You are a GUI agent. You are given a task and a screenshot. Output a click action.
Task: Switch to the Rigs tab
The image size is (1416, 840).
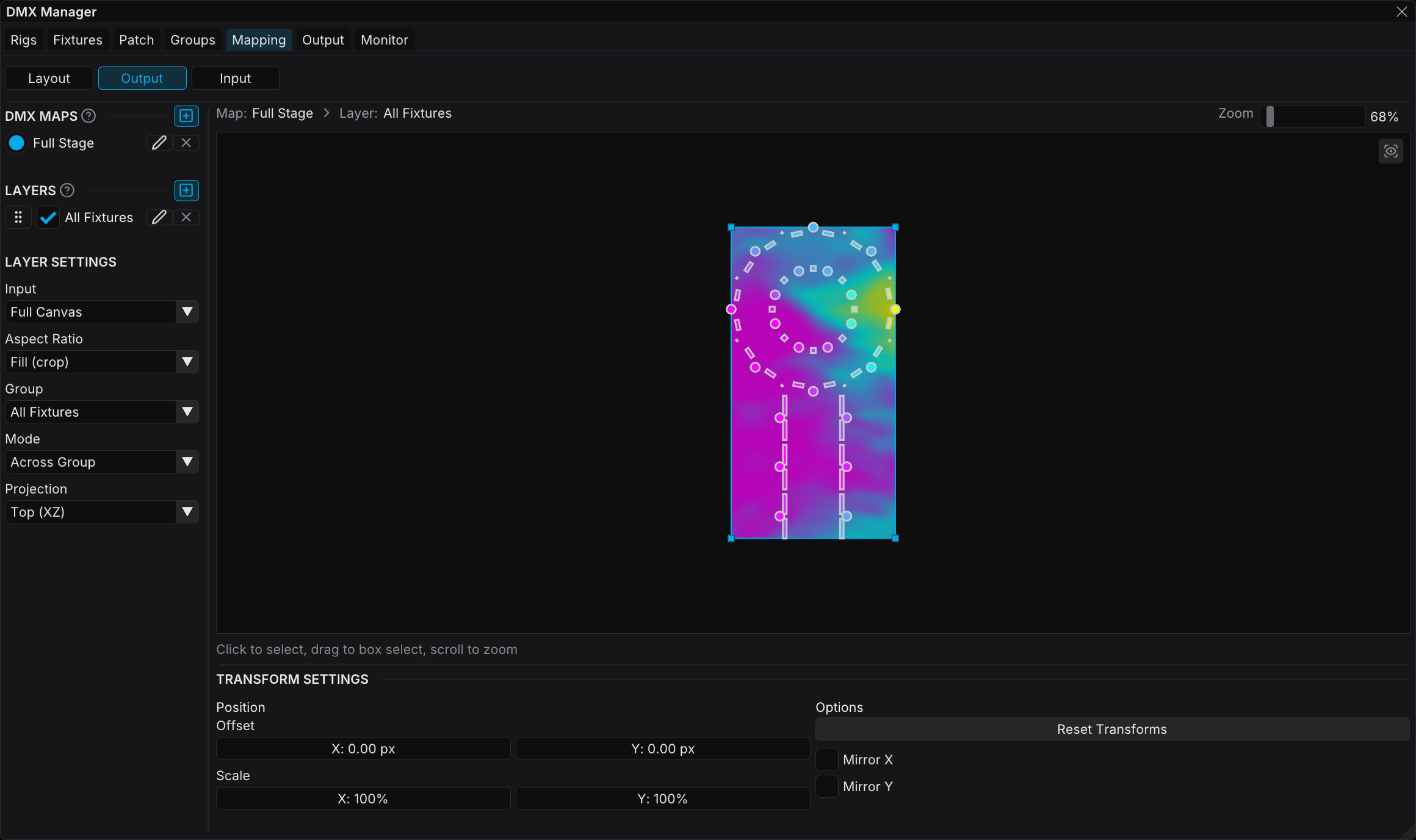click(23, 40)
